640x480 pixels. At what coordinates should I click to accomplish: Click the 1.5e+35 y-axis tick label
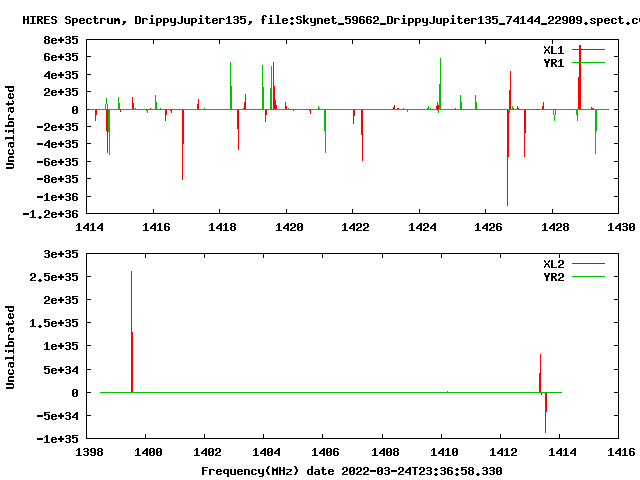tap(53, 323)
